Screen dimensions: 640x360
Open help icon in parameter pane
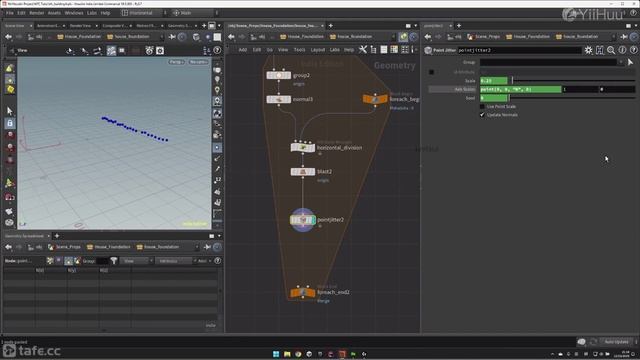tap(633, 50)
